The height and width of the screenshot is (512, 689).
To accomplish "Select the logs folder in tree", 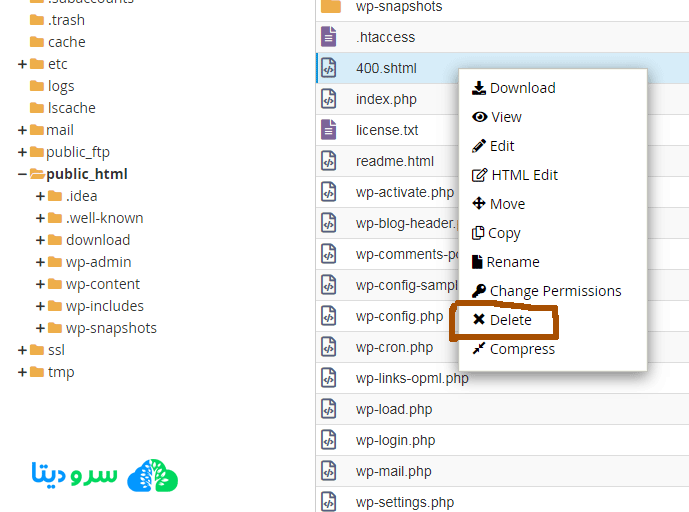I will [x=61, y=86].
